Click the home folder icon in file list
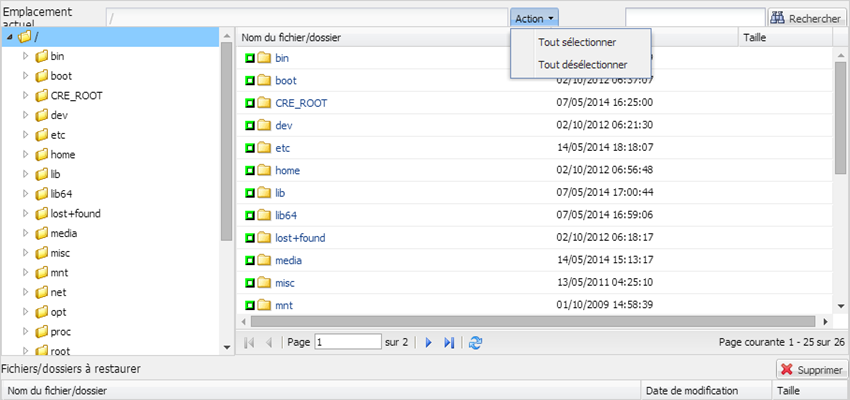Screen dimensions: 850x400 [264, 170]
